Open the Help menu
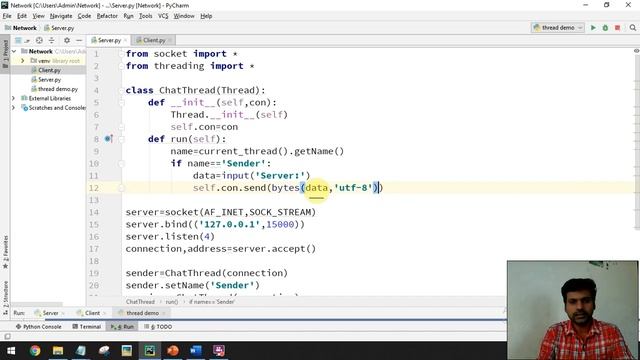The width and height of the screenshot is (640, 360). pyautogui.click(x=206, y=16)
